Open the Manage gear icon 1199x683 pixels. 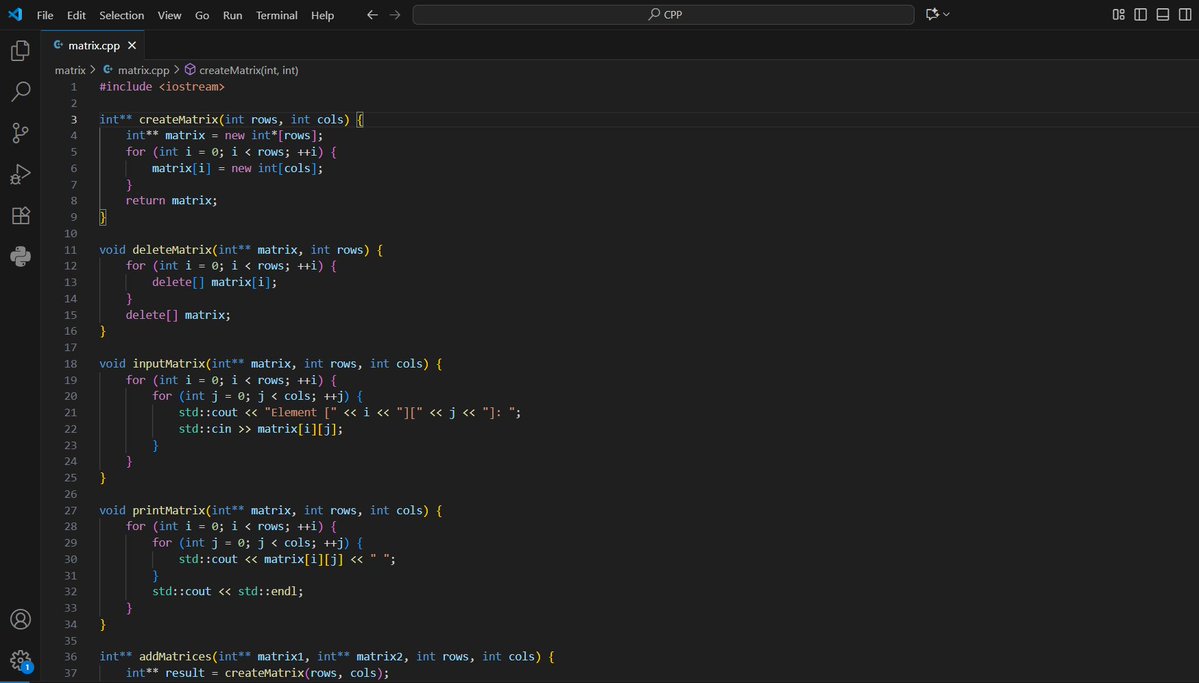[x=21, y=660]
